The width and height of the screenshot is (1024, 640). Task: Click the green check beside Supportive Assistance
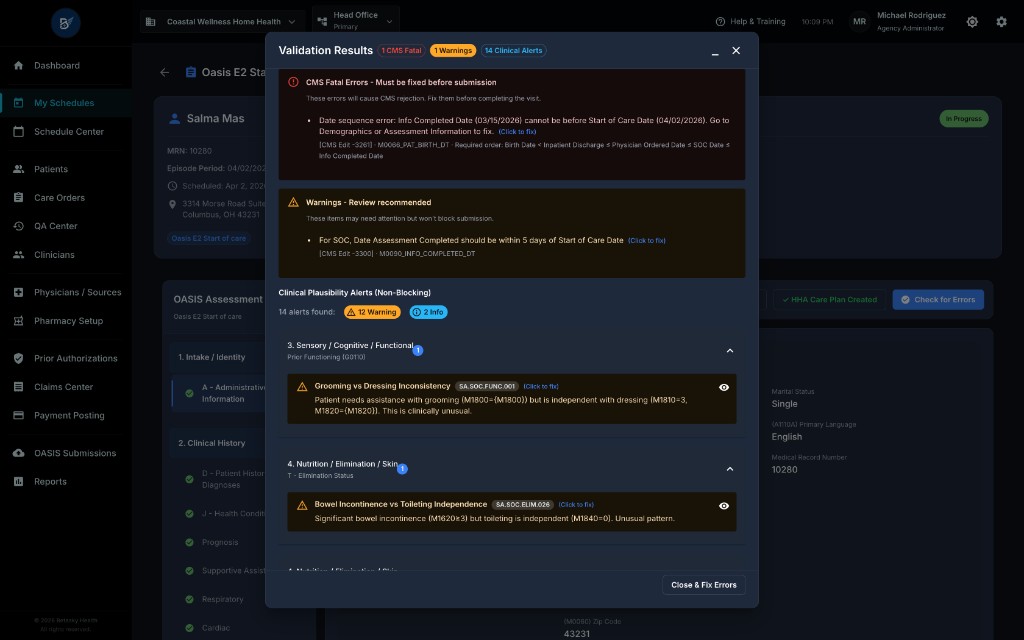click(189, 571)
